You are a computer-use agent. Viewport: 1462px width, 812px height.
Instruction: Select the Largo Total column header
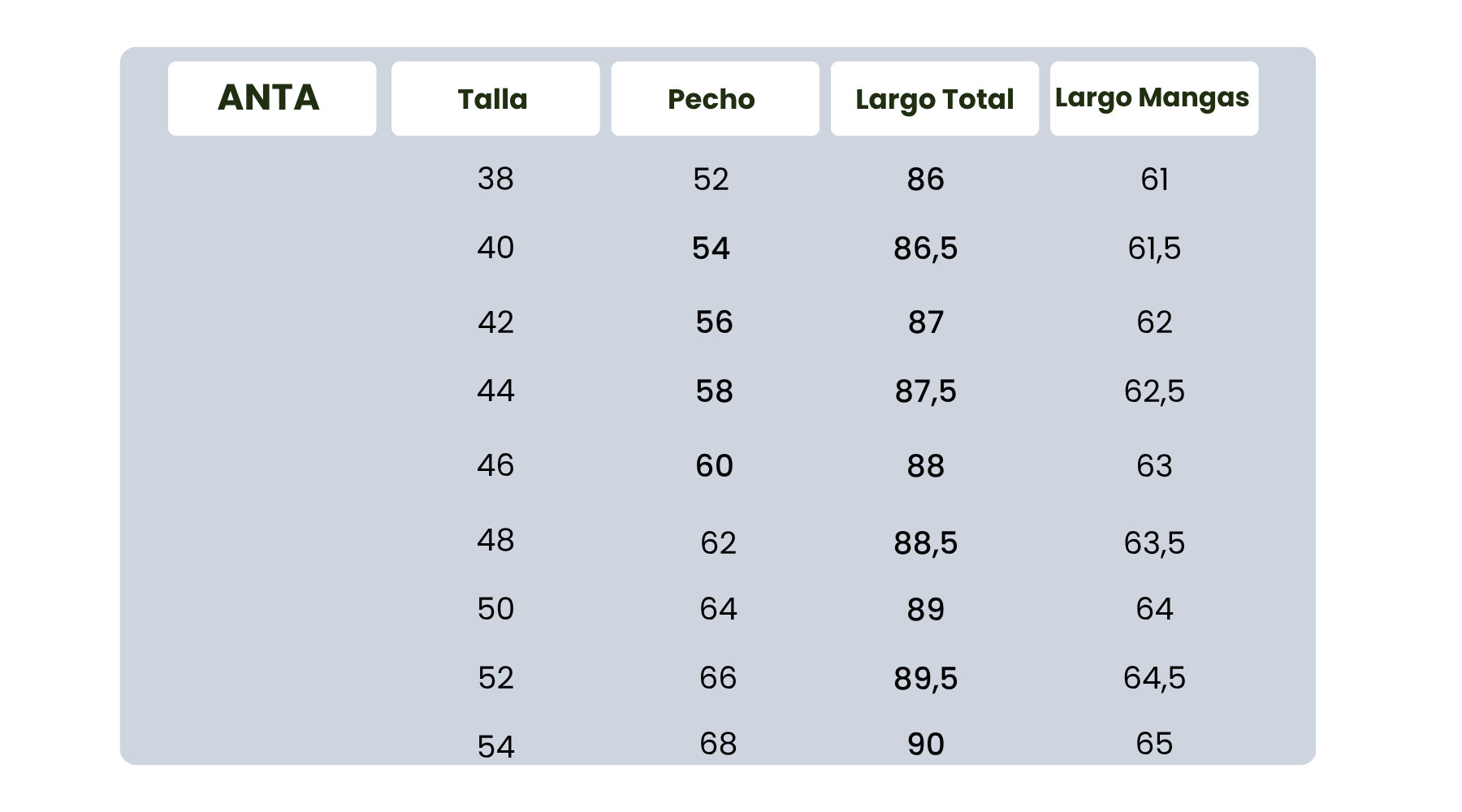(x=934, y=99)
